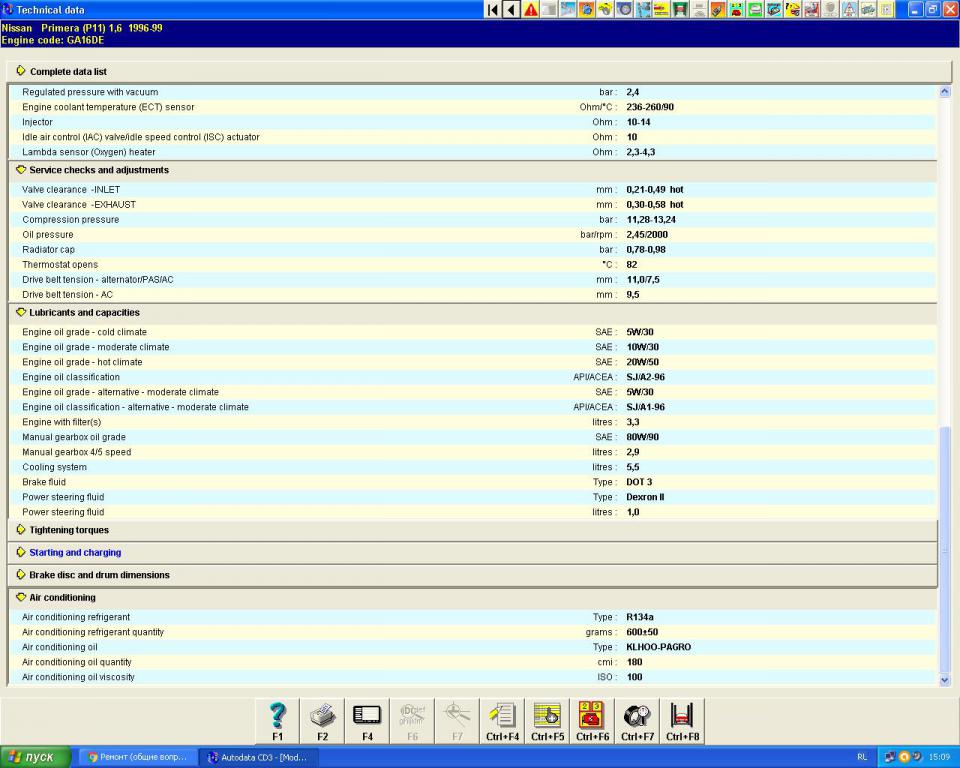Click the Ctrl+F4 document pencil button
960x768 pixels.
tap(502, 721)
